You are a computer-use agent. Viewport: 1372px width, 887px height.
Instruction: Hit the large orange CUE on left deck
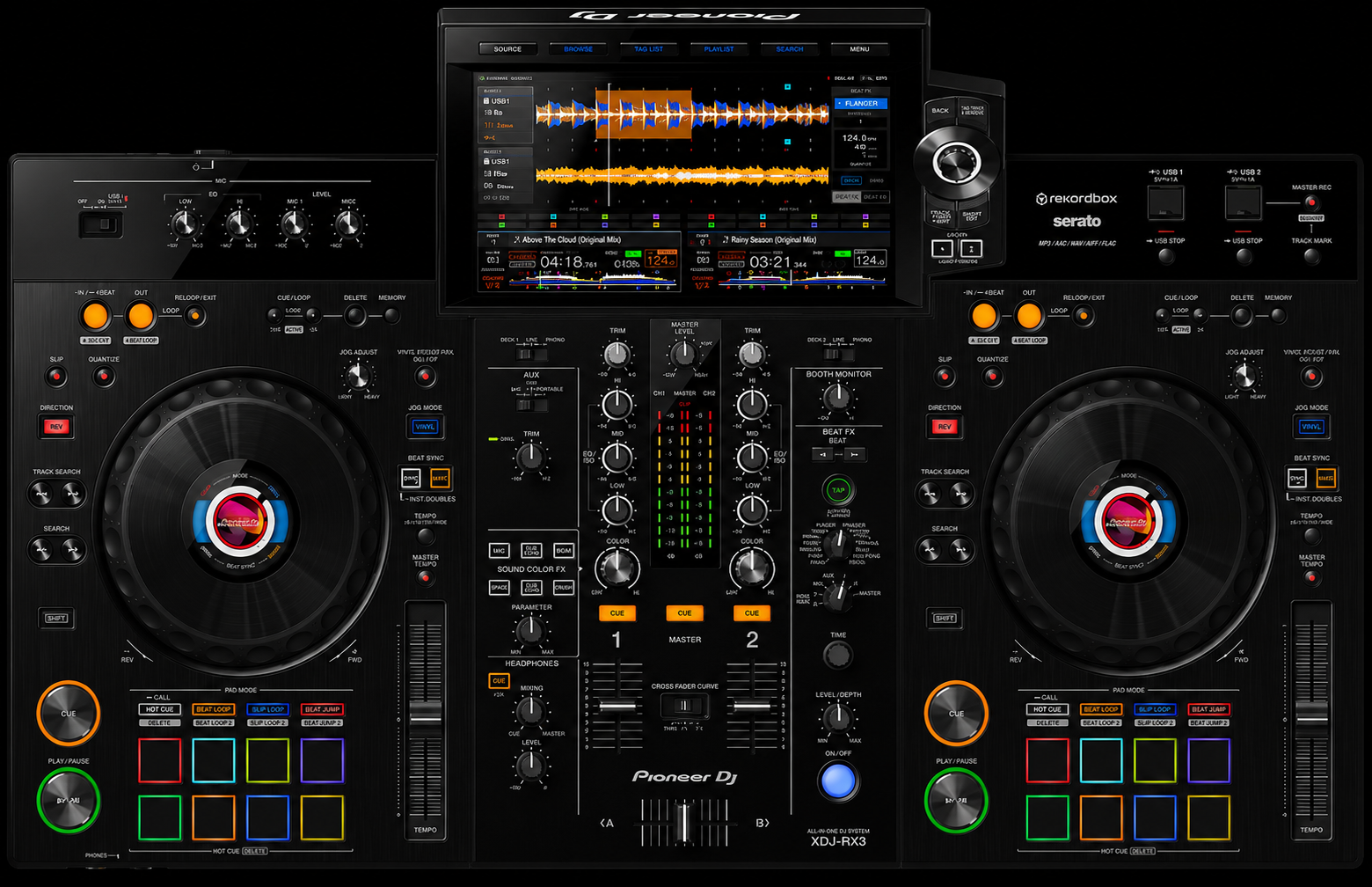point(69,713)
